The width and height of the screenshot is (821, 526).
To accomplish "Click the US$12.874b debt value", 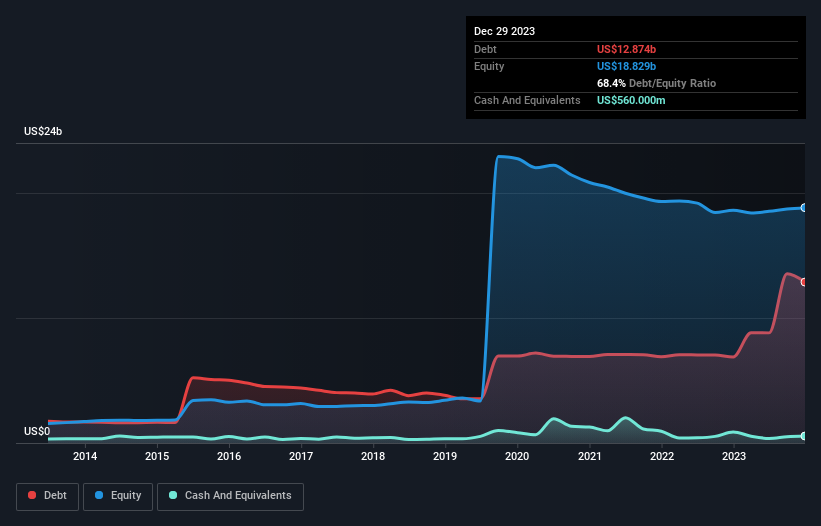I will pyautogui.click(x=626, y=49).
